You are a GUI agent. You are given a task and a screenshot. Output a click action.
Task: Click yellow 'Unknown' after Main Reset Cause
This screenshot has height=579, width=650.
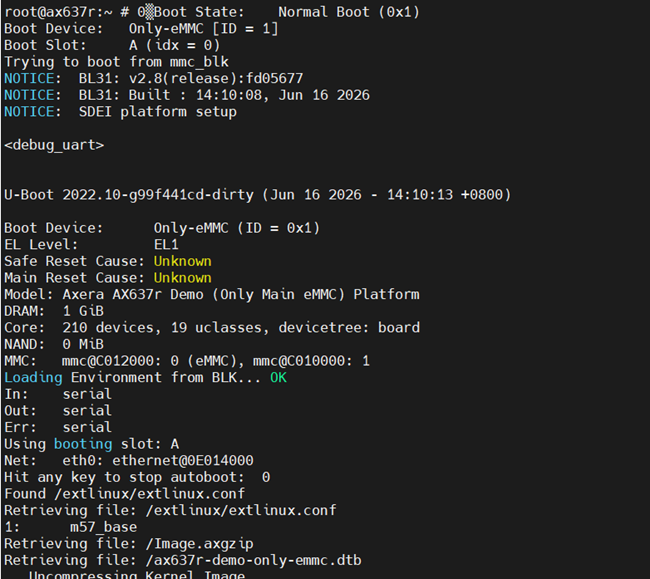[x=182, y=278]
